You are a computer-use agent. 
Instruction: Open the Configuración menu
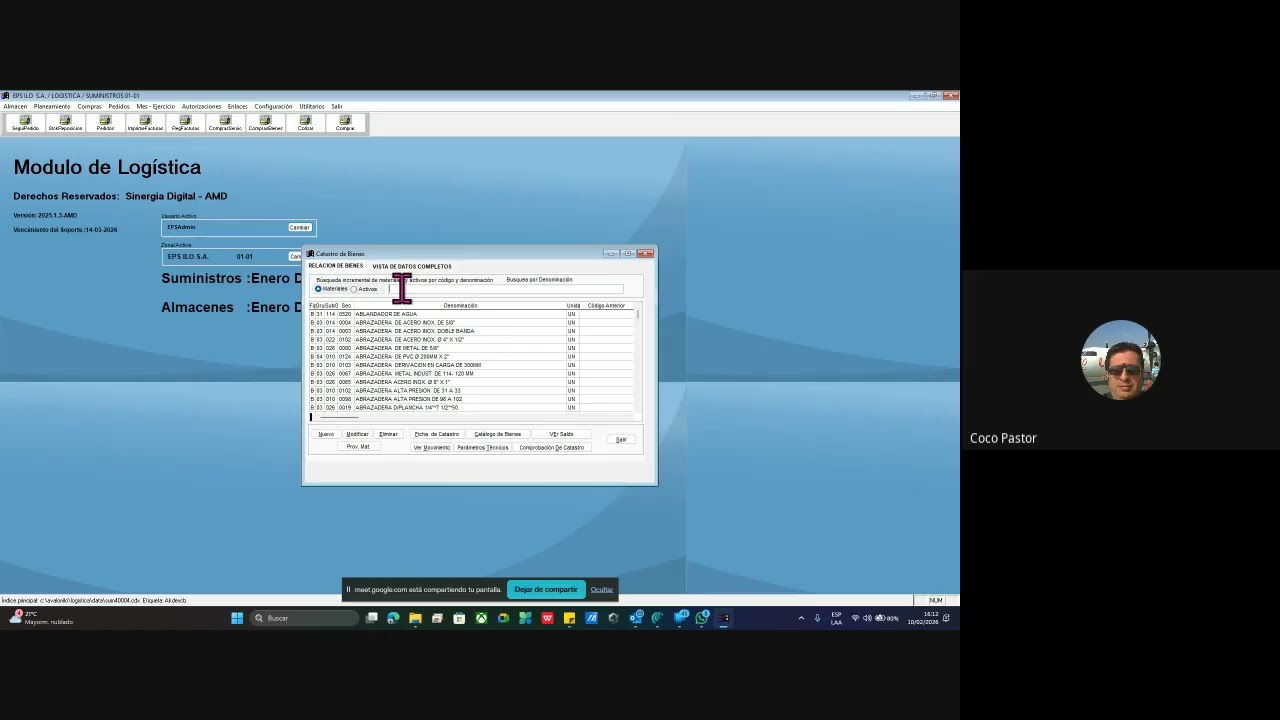click(273, 106)
